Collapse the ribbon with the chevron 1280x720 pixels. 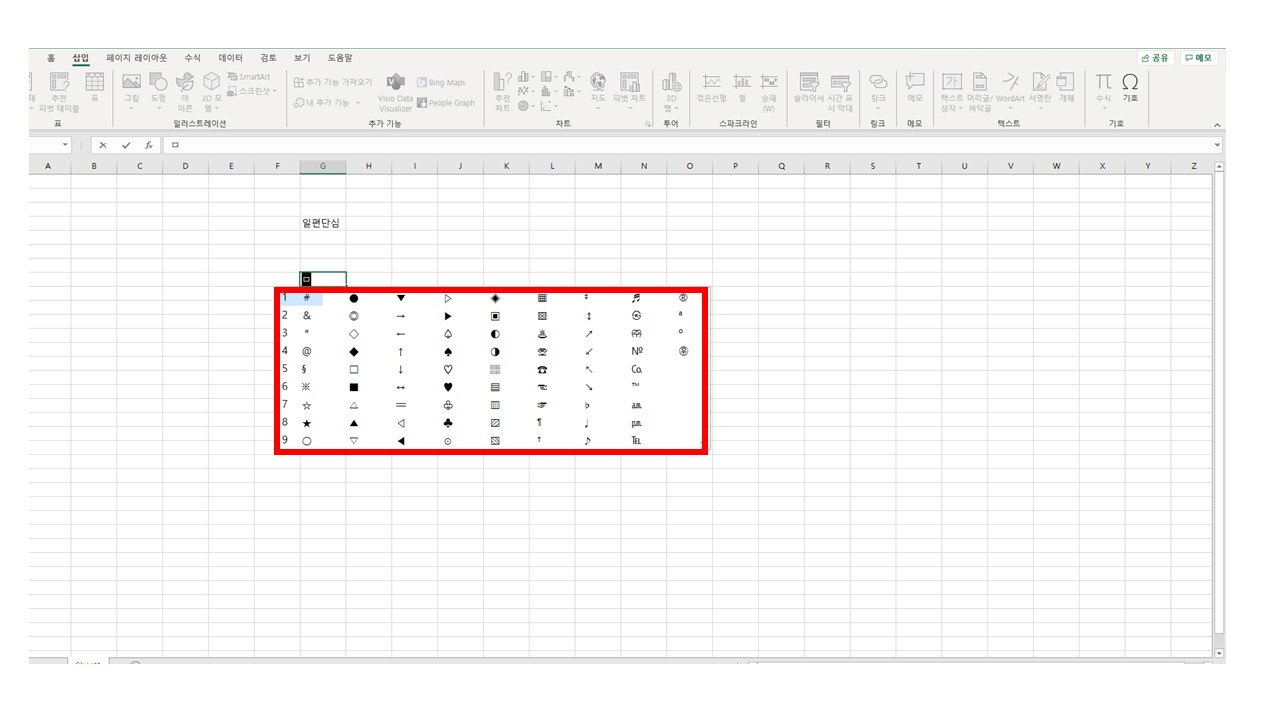coord(1217,125)
